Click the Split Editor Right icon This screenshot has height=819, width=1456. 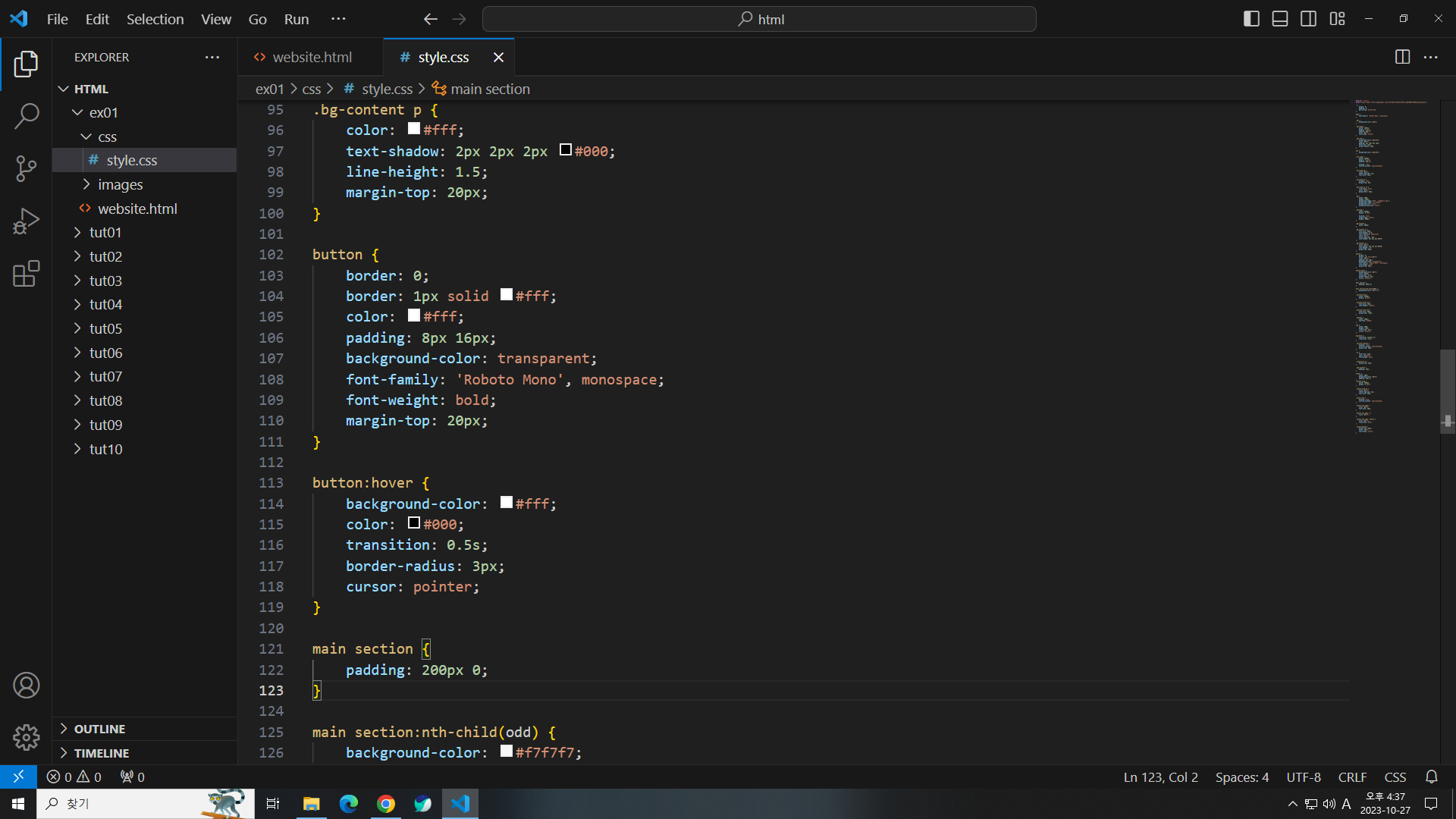[x=1402, y=57]
